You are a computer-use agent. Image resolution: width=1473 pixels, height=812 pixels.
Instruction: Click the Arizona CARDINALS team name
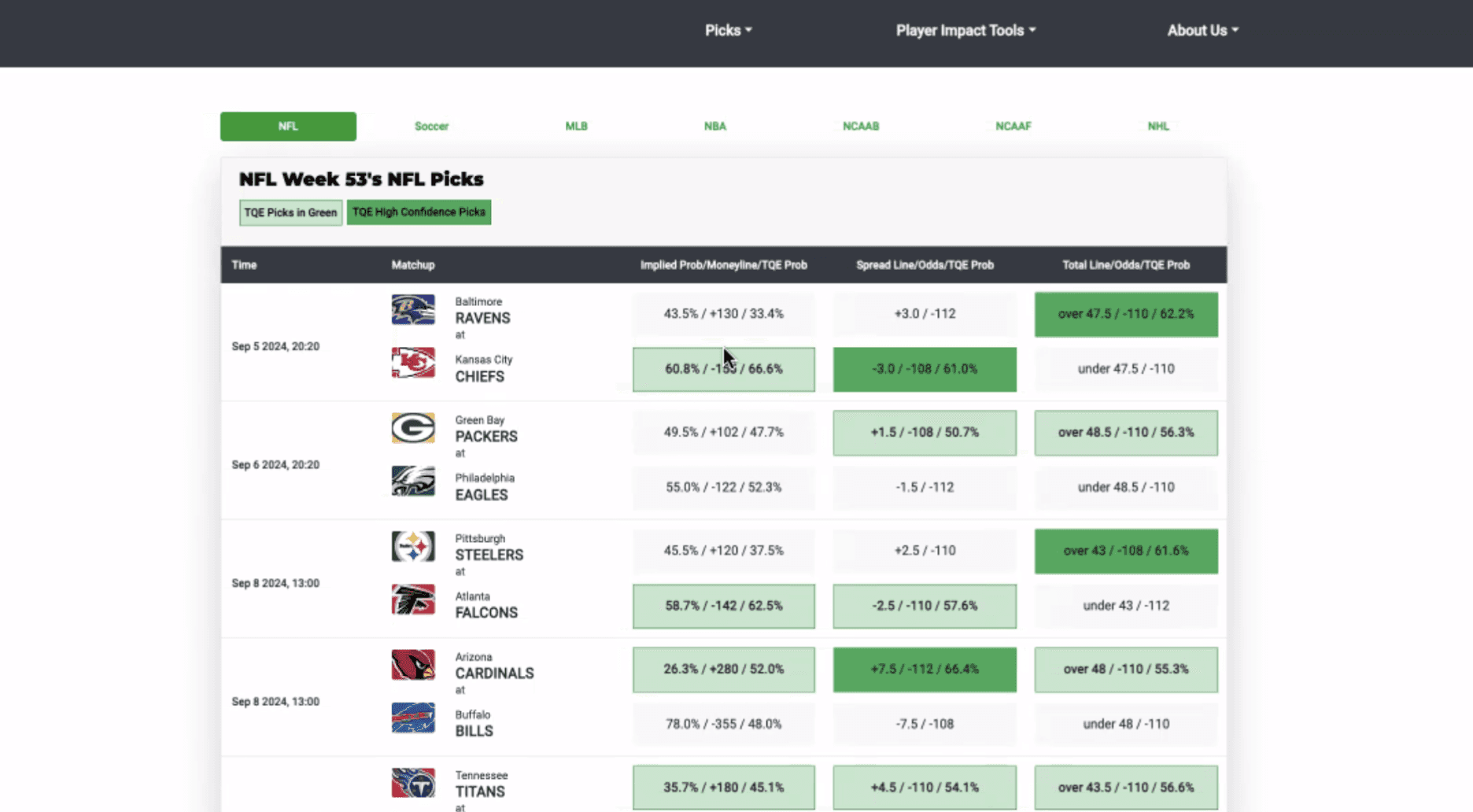click(x=494, y=666)
